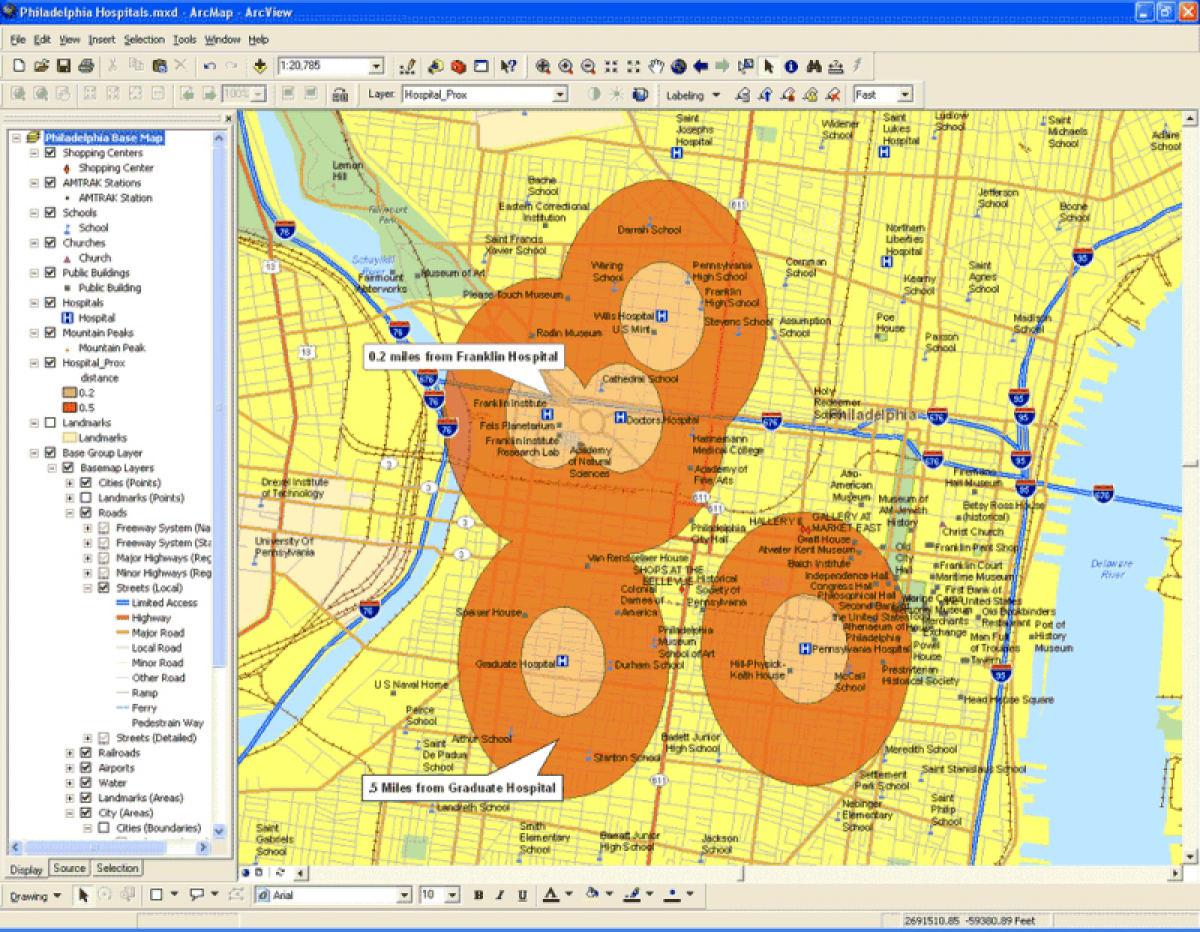
Task: Enable the Landmarks layer checkbox
Action: pos(51,423)
